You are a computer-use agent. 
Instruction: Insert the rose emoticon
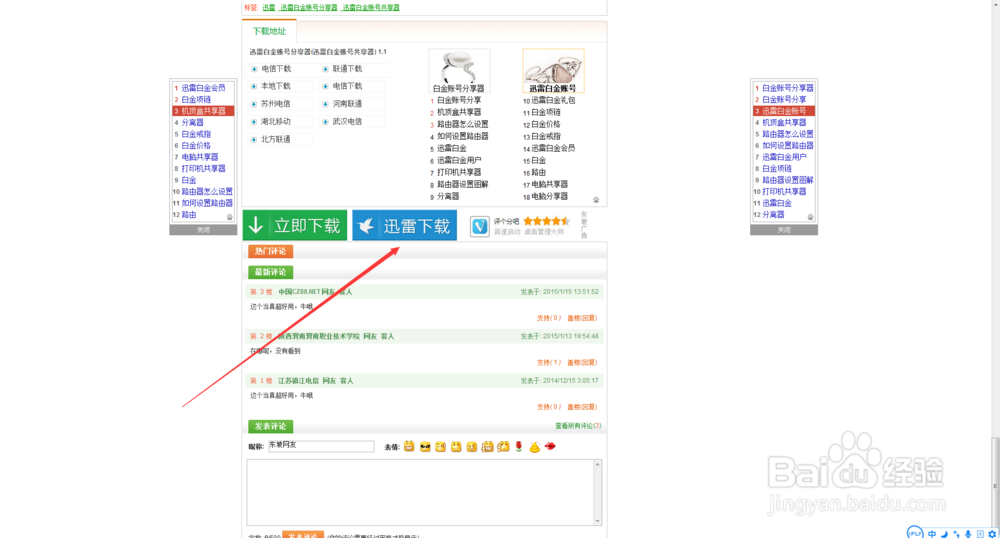click(x=519, y=447)
